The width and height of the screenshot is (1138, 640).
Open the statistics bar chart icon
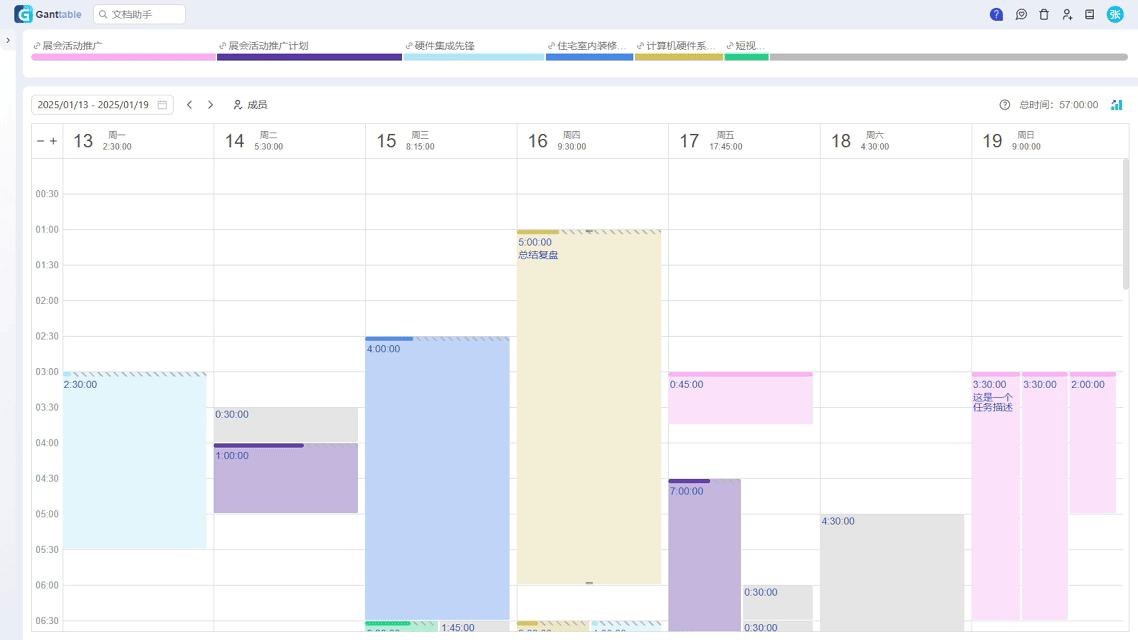pos(1116,105)
